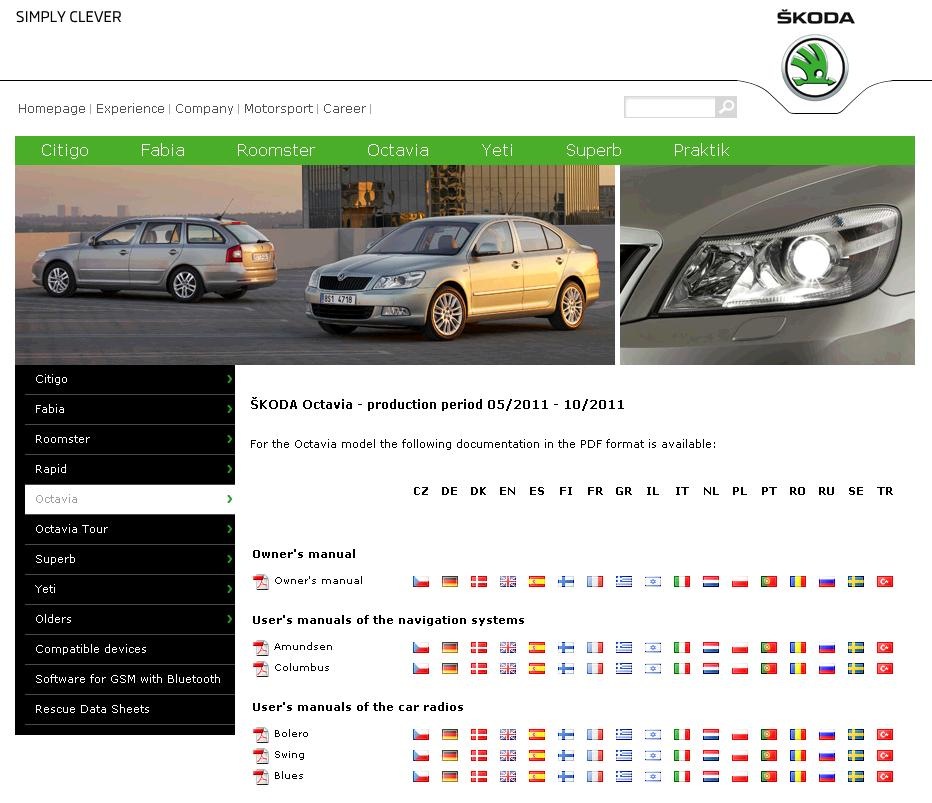Click the search magnifier button
Screen dimensions: 932x803
[726, 107]
